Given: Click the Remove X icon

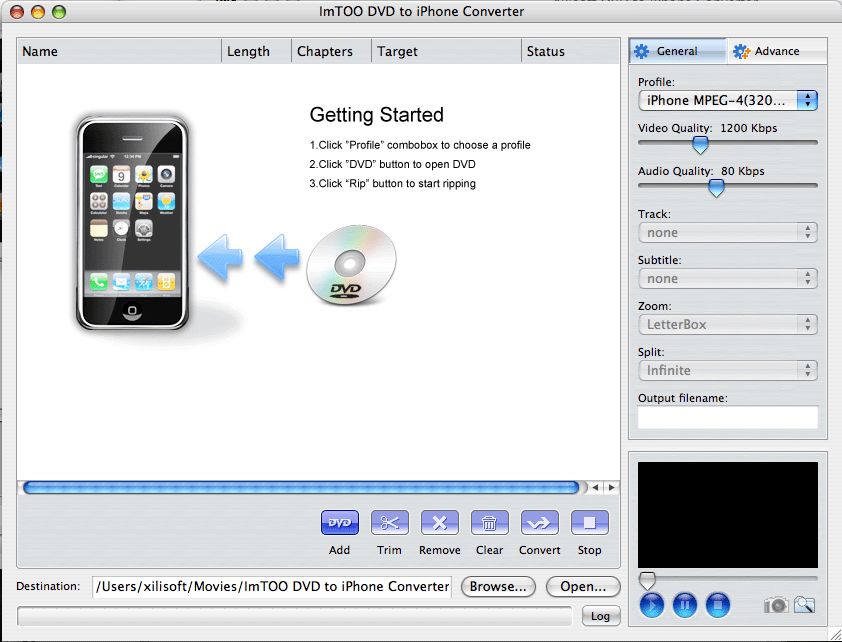Looking at the screenshot, I should tap(439, 522).
